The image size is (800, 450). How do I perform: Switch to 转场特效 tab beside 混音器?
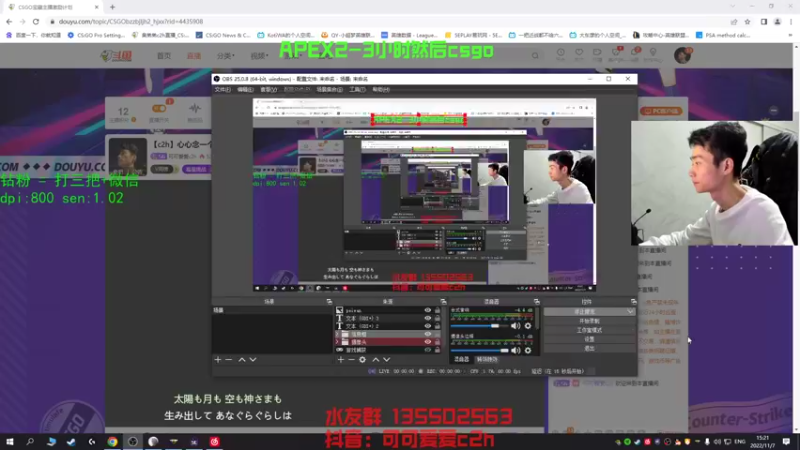coord(487,360)
